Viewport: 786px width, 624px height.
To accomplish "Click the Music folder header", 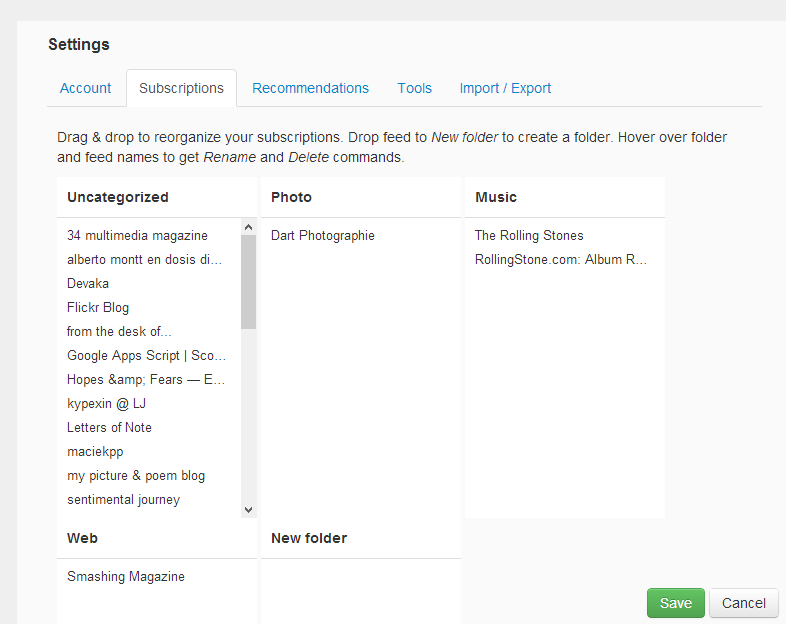I will (496, 197).
